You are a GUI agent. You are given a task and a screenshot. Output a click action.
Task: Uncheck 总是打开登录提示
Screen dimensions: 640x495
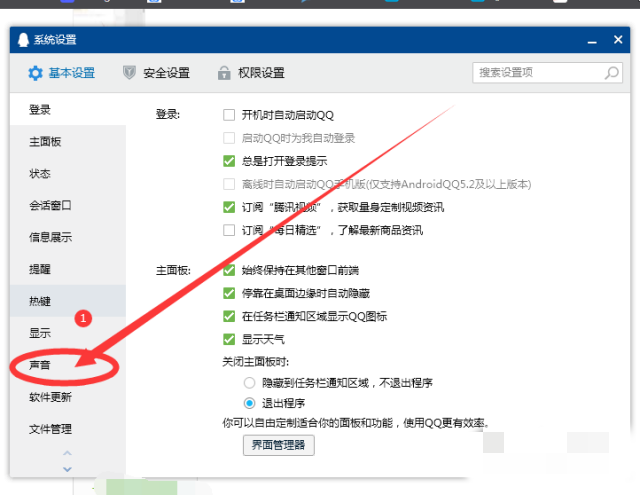(229, 161)
